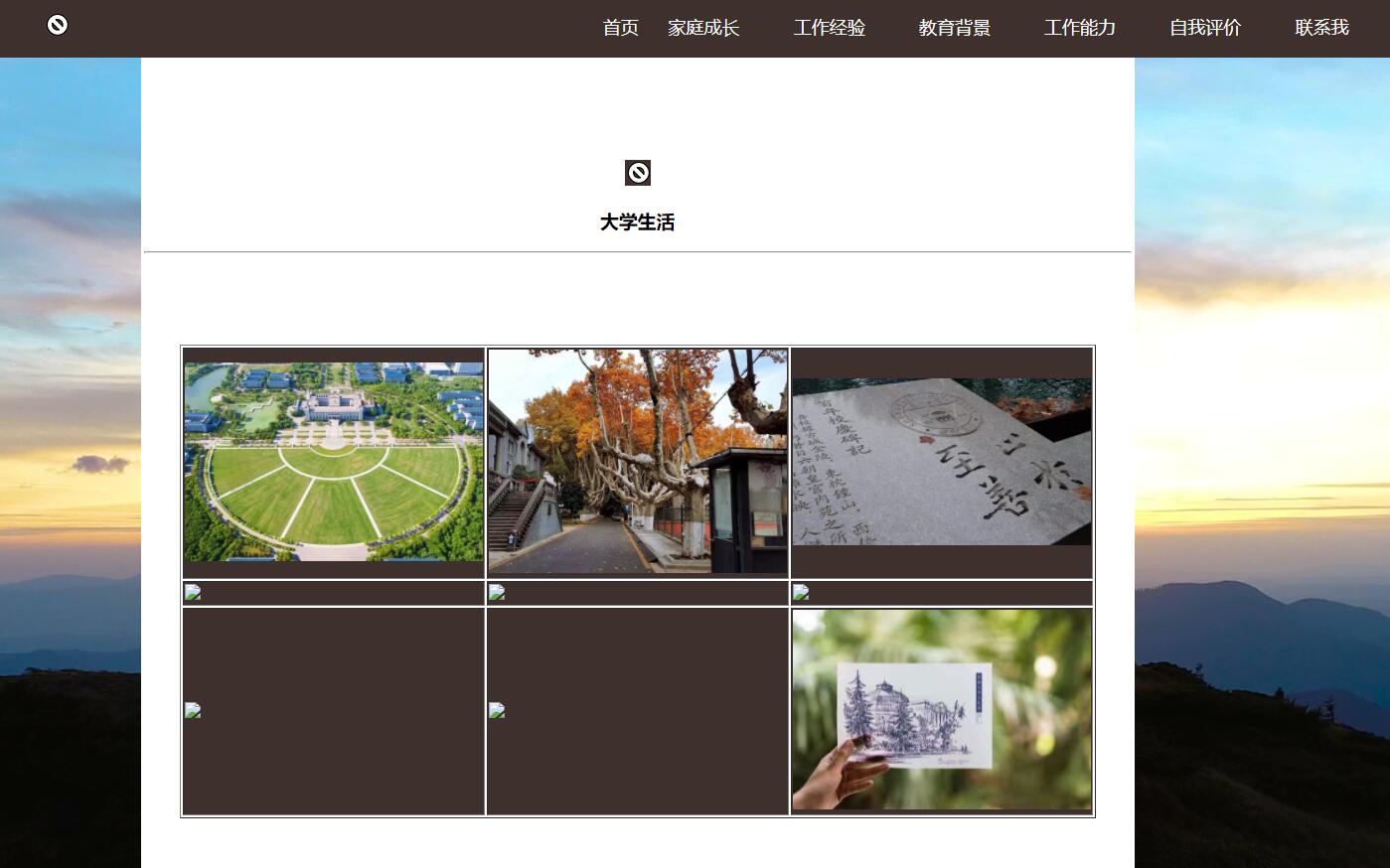The height and width of the screenshot is (868, 1390).
Task: Click broken image icon below the autumn tree photo
Action: pyautogui.click(x=497, y=593)
